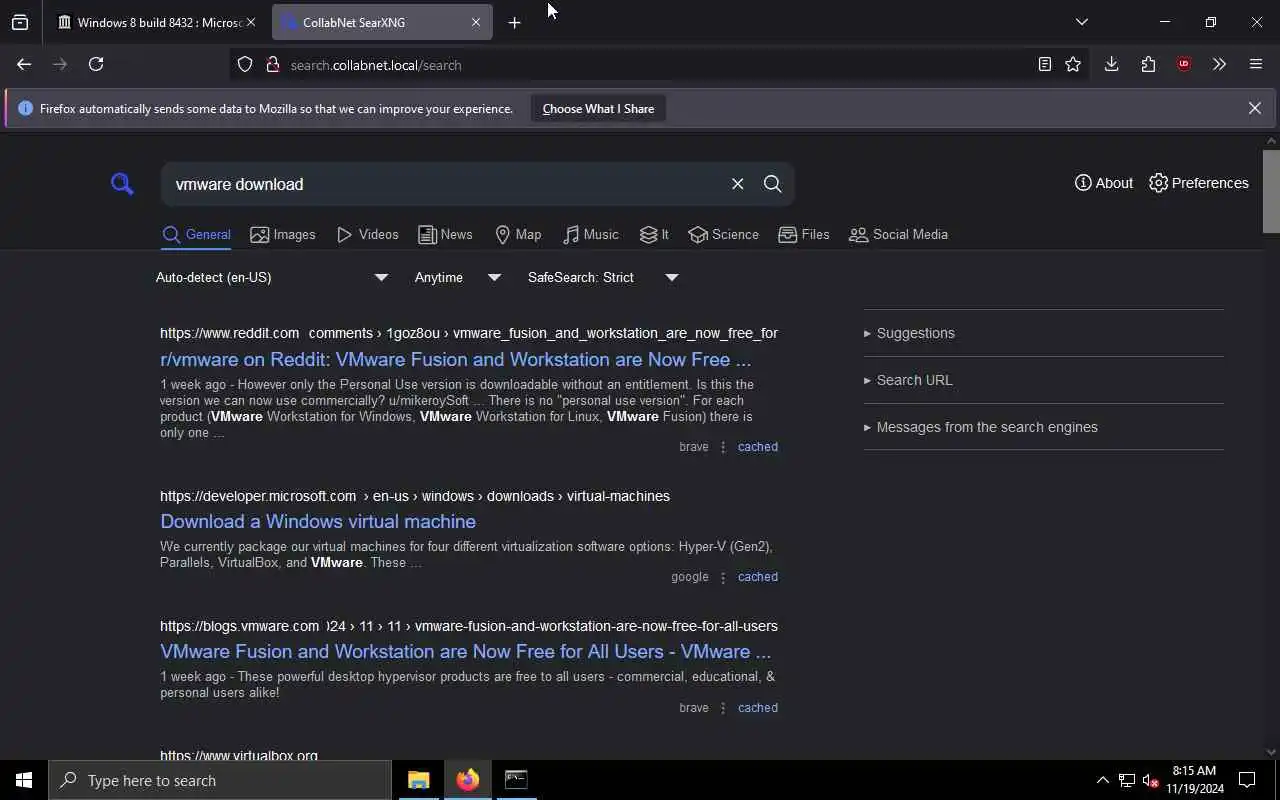
Task: Close the Windows 8 build 8432 tab
Action: [251, 22]
